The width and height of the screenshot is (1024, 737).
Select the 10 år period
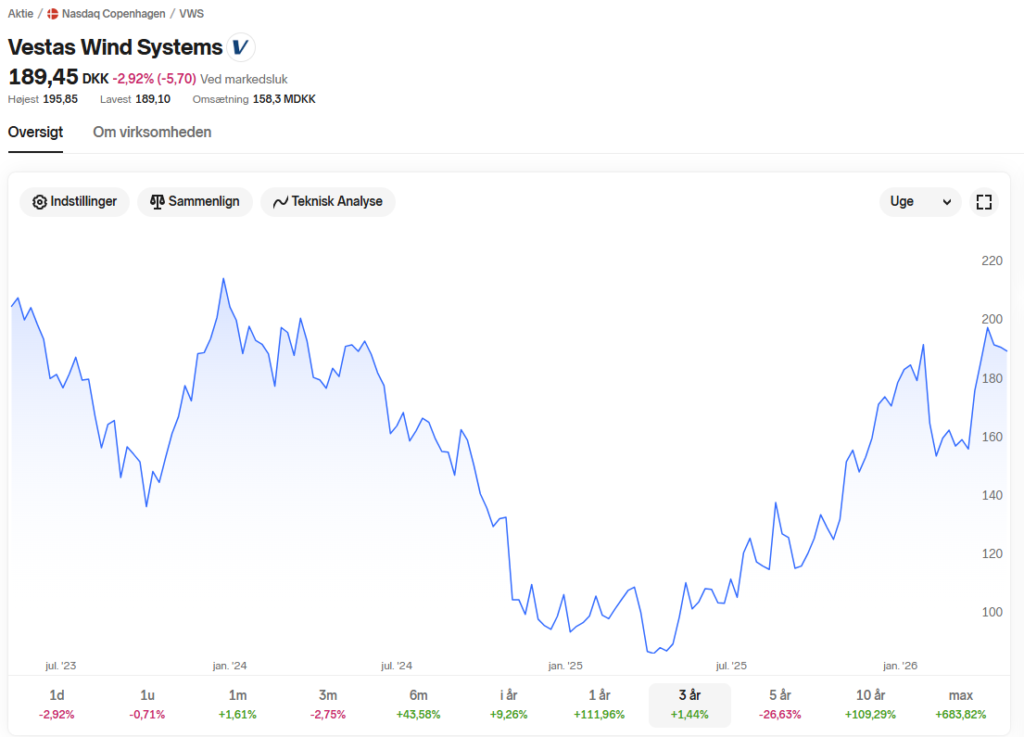tap(871, 704)
